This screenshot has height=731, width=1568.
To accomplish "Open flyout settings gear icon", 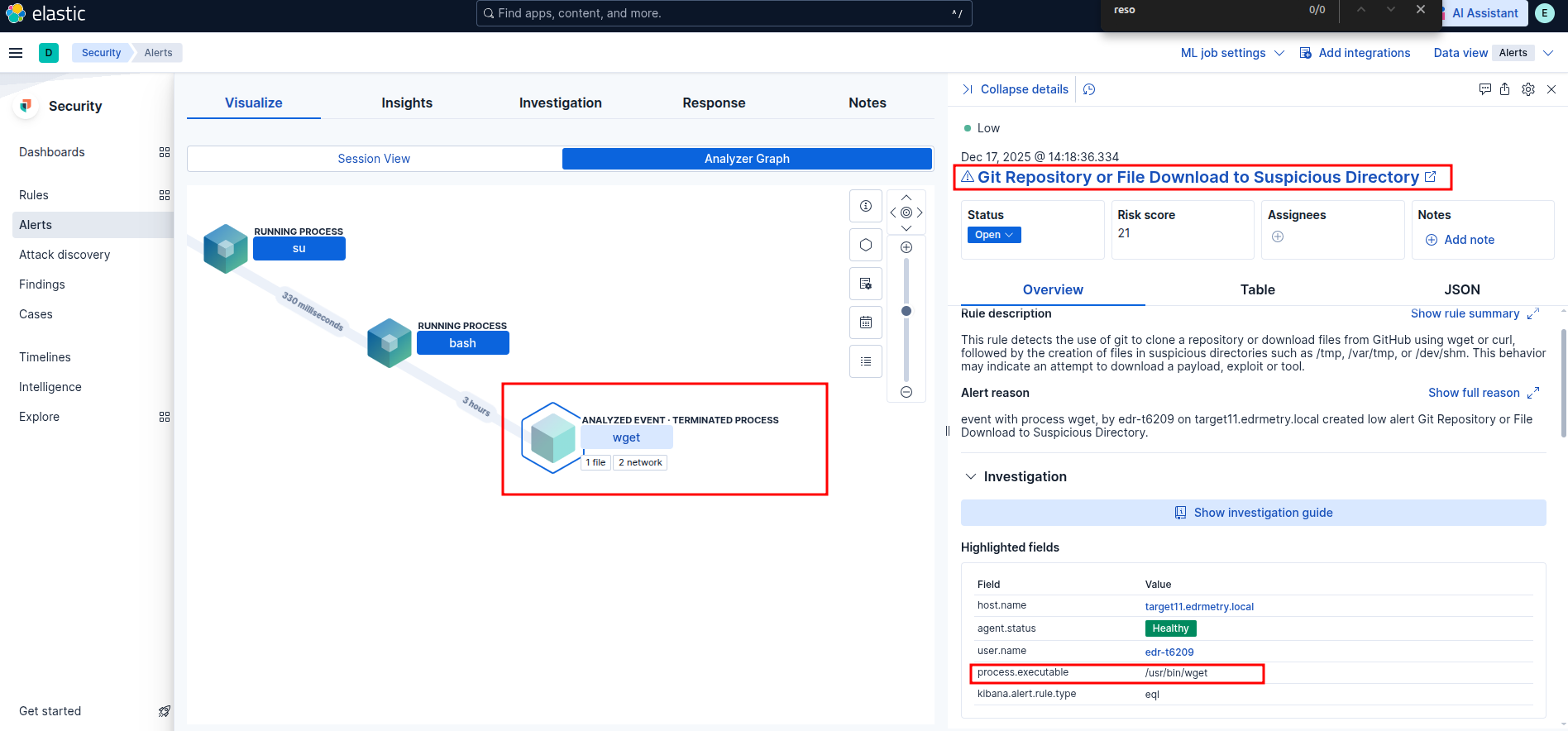I will pyautogui.click(x=1528, y=89).
